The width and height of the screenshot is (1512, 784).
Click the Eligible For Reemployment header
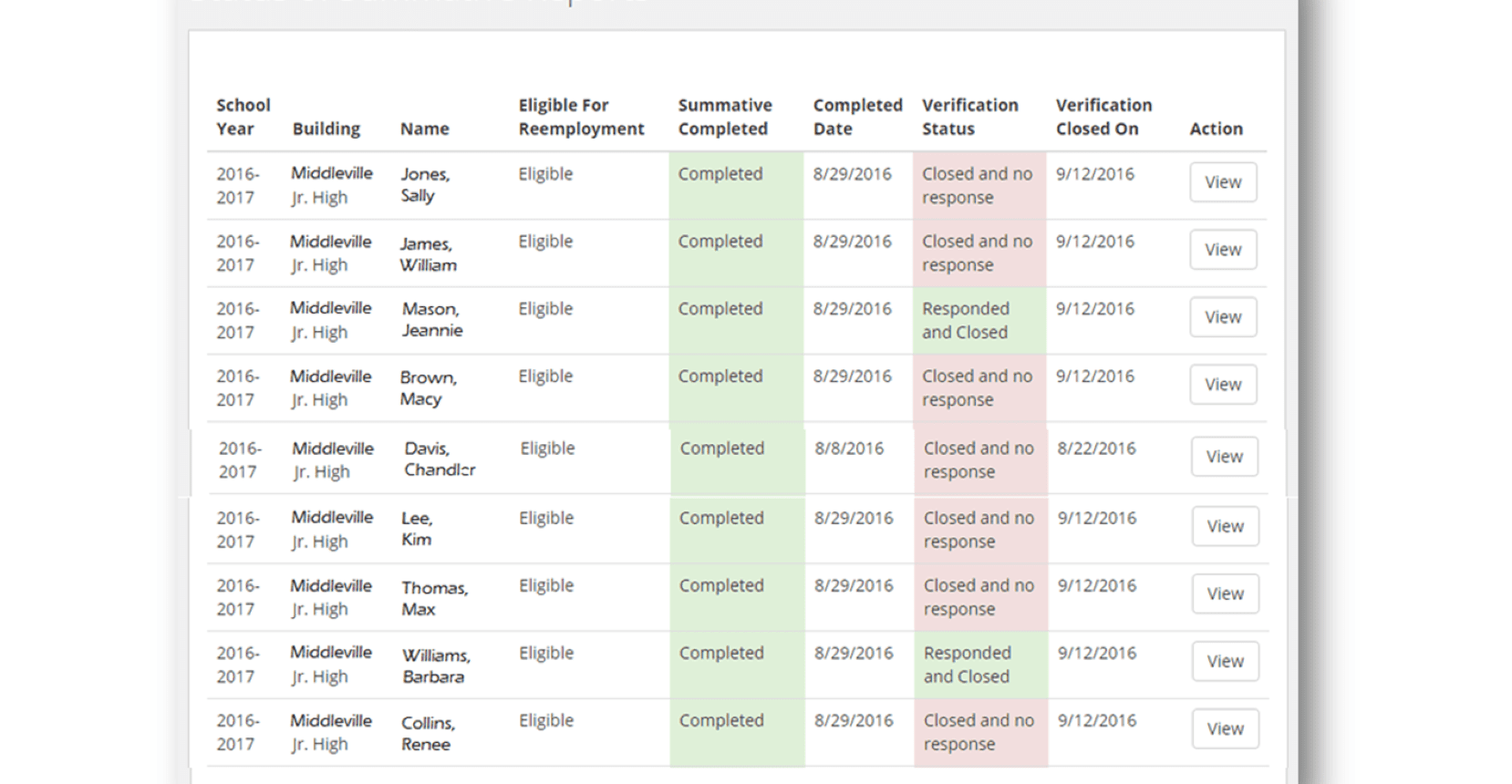point(581,117)
